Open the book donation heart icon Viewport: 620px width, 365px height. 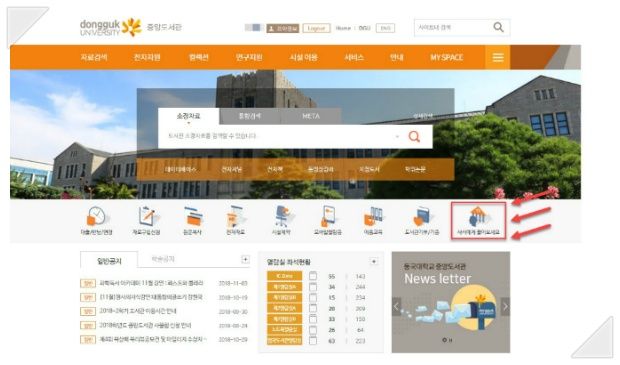click(422, 217)
